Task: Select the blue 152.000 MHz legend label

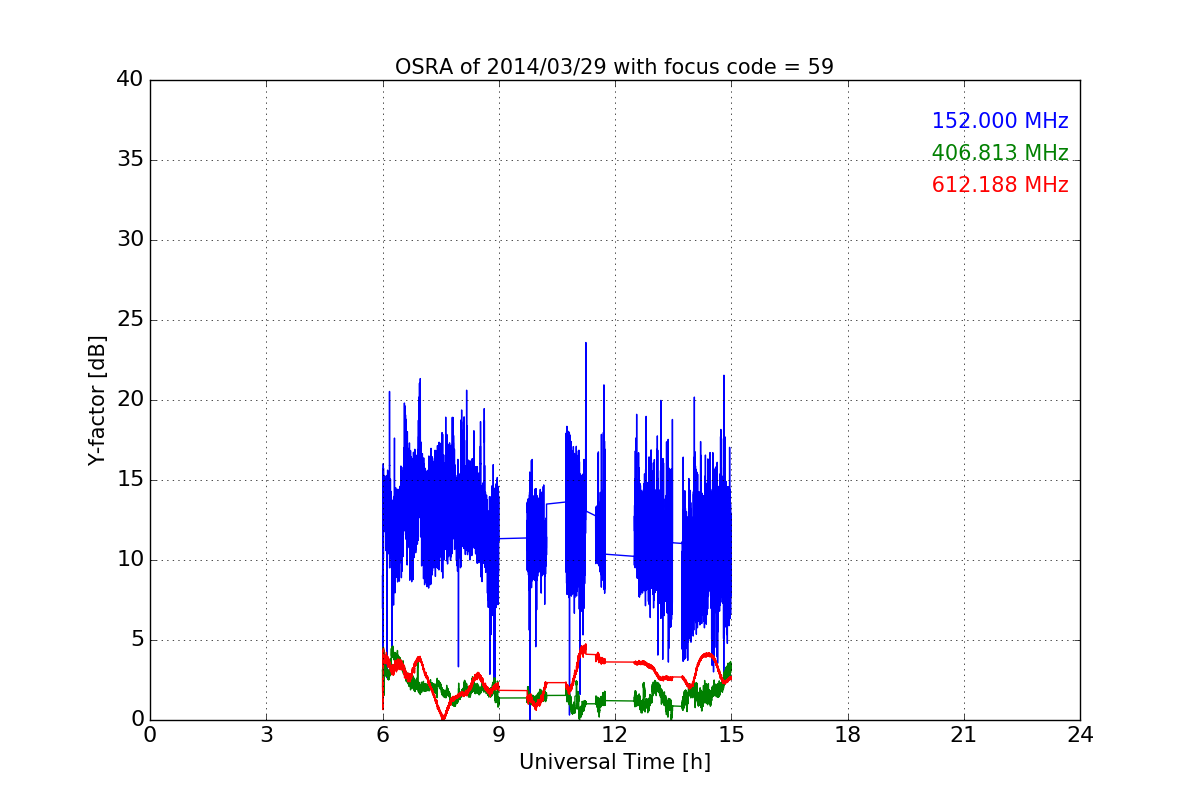Action: [1000, 121]
